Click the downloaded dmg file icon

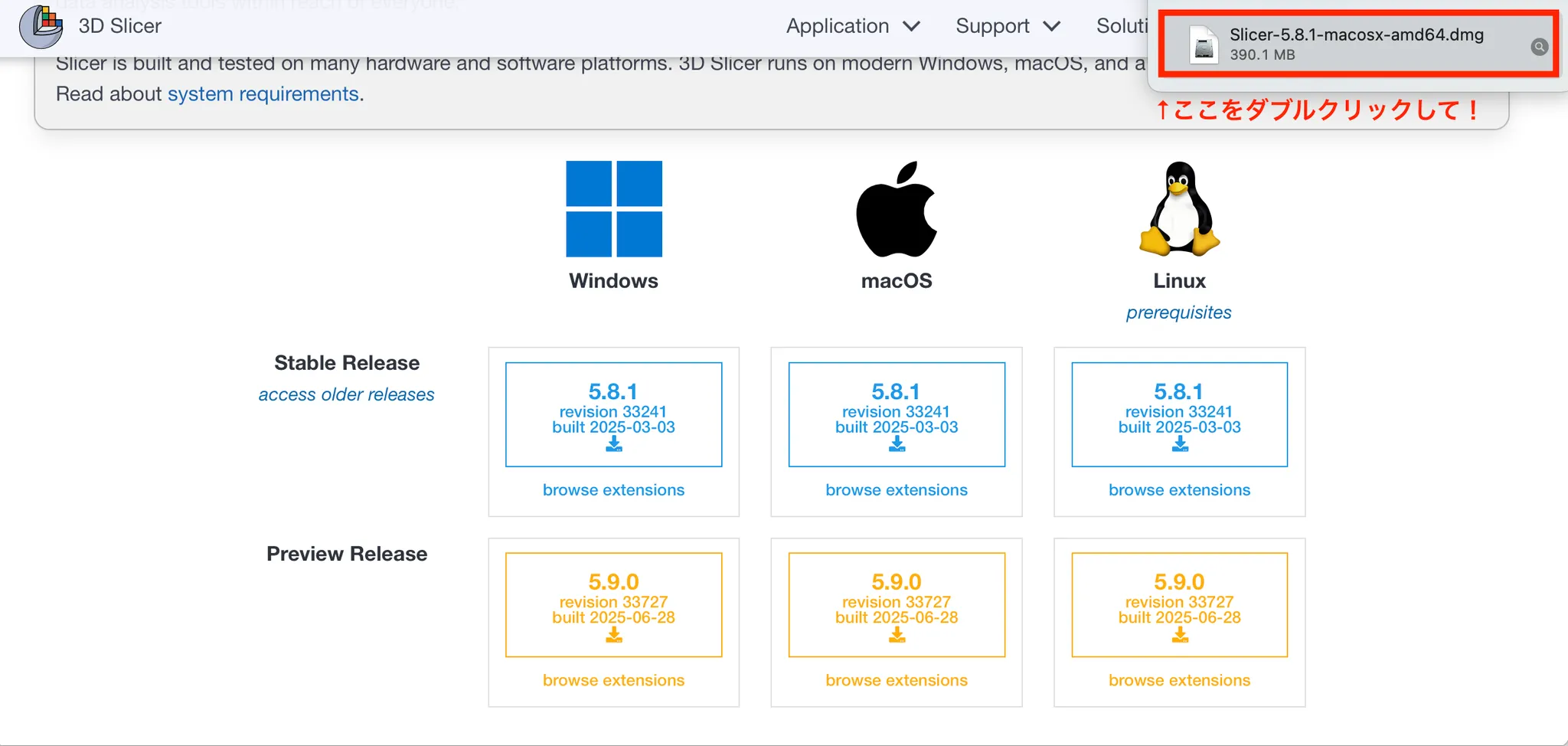coord(1204,44)
